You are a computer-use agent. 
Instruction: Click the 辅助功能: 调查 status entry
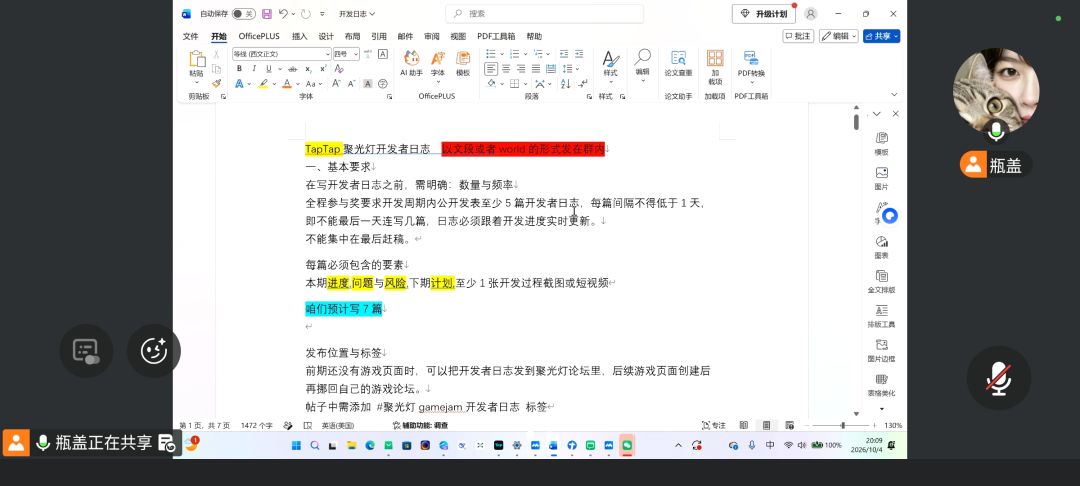420,425
